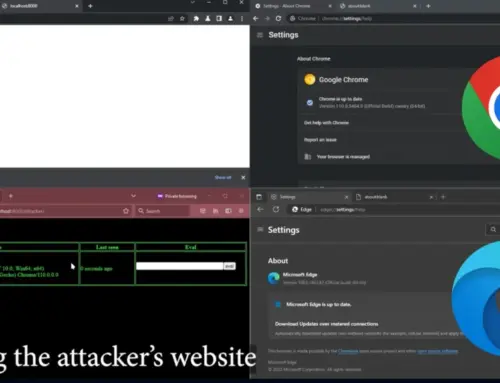Viewport: 500px width, 383px height.
Task: Expand Firefox list all tabs chevron
Action: pyautogui.click(x=133, y=196)
